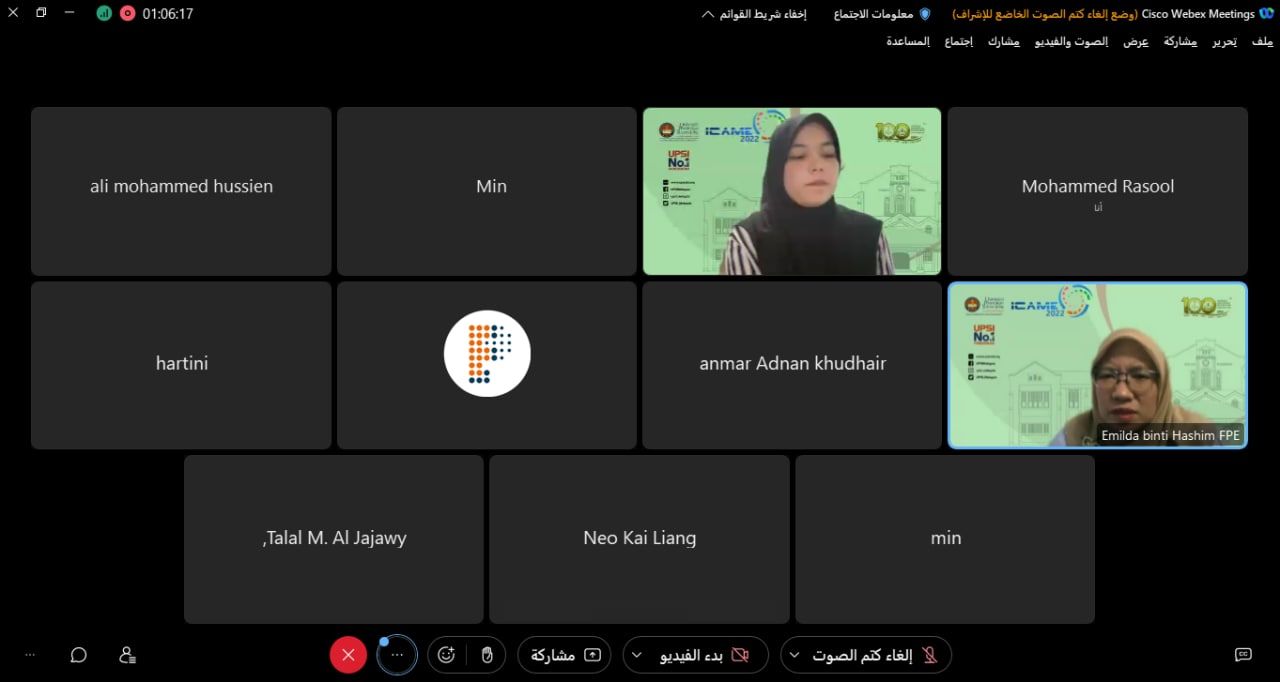The image size is (1280, 682).
Task: Expand video options arrow beside بدء الفيديو
Action: click(x=636, y=655)
